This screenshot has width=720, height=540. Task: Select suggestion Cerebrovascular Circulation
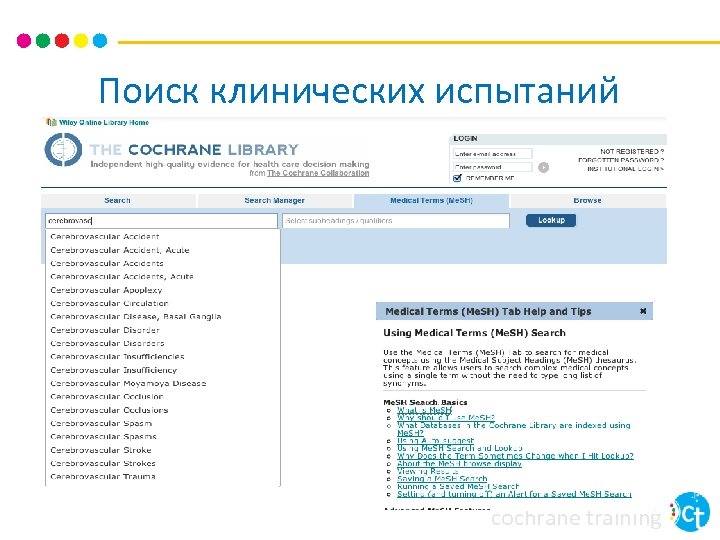[x=109, y=304]
